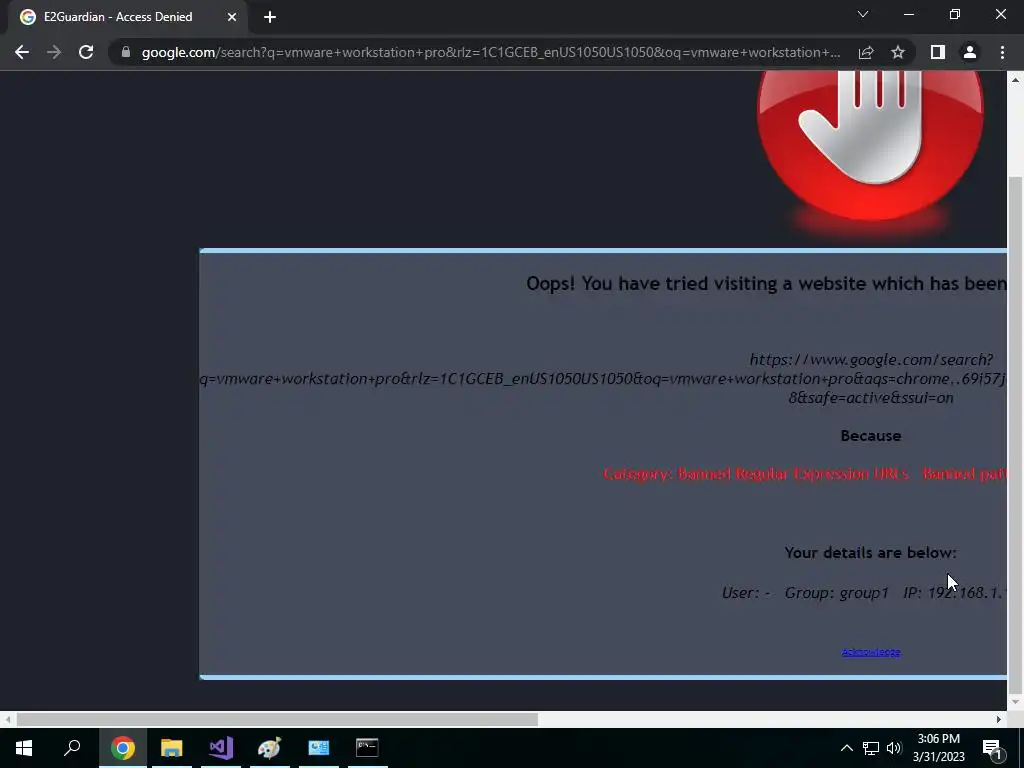Open the Chrome three-dot menu
This screenshot has width=1024, height=768.
pyautogui.click(x=1002, y=52)
